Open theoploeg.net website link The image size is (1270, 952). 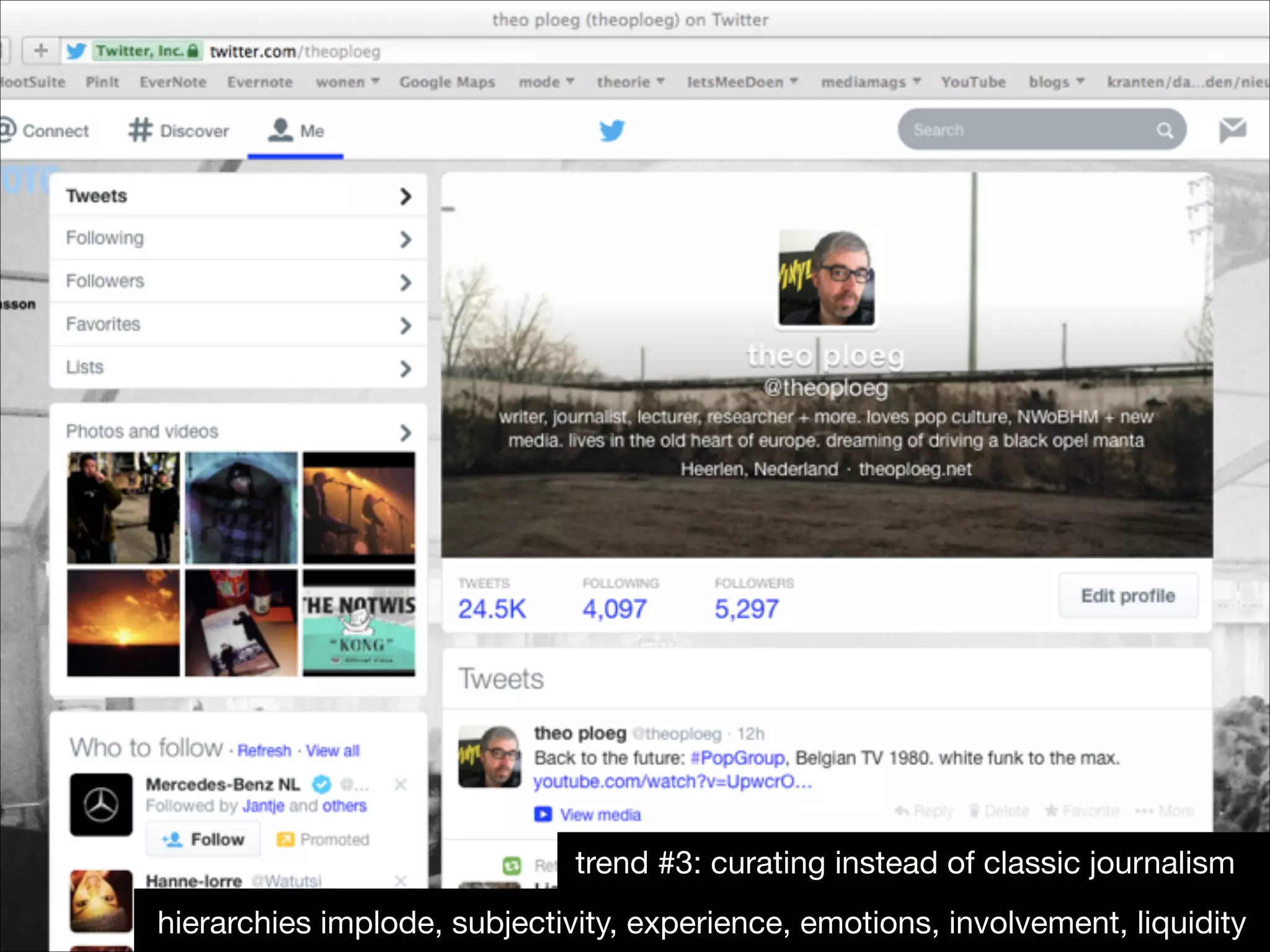[915, 469]
